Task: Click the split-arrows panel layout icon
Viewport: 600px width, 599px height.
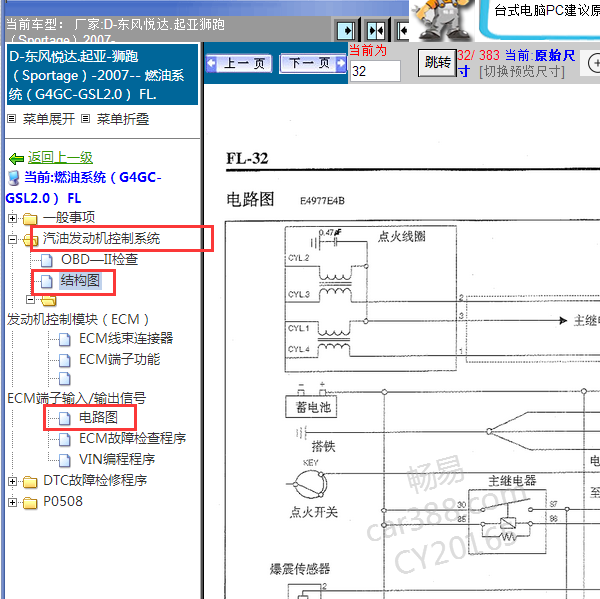Action: click(376, 31)
